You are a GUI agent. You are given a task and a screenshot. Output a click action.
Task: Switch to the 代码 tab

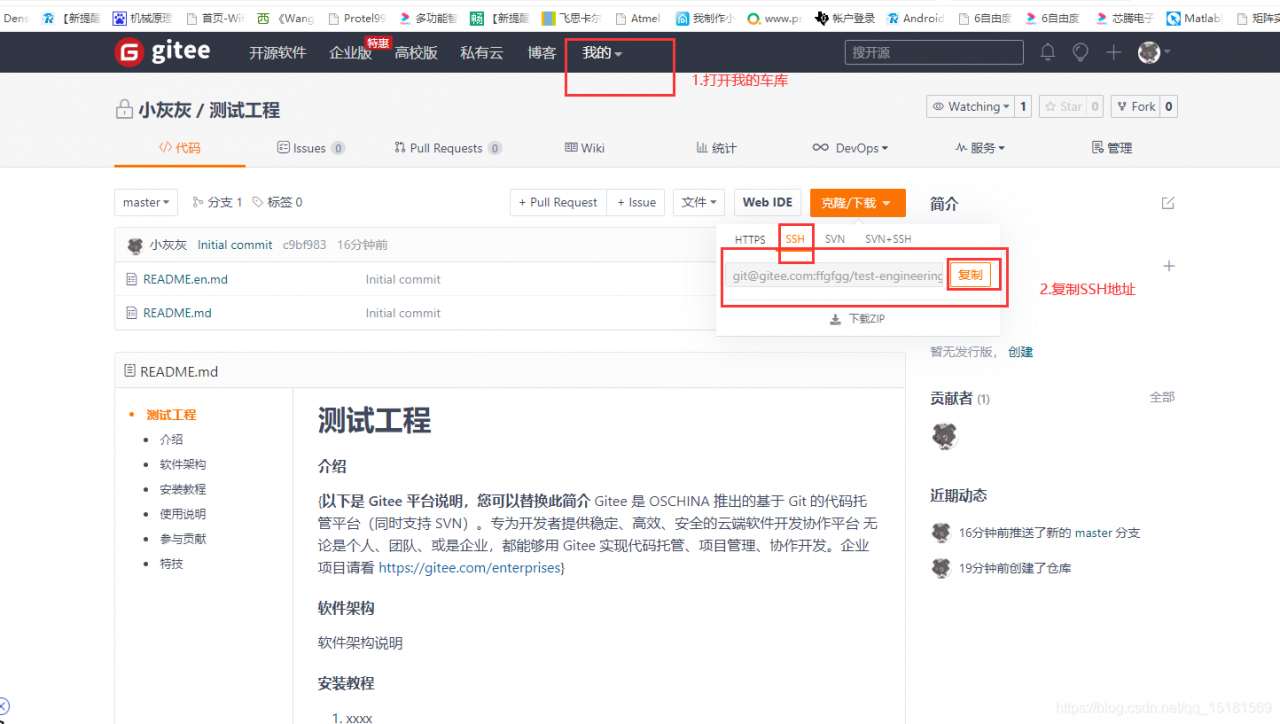180,148
